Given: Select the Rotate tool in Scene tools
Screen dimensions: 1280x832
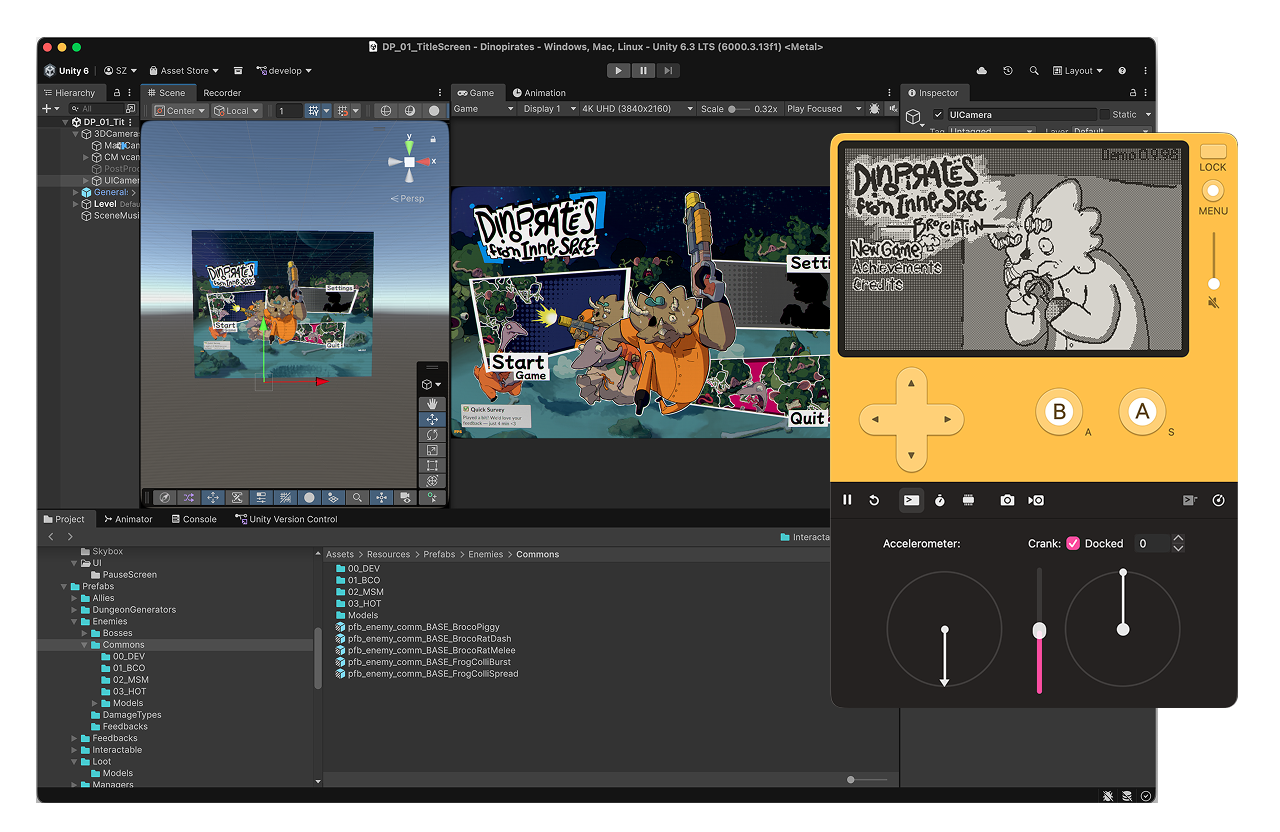Looking at the screenshot, I should 432,435.
